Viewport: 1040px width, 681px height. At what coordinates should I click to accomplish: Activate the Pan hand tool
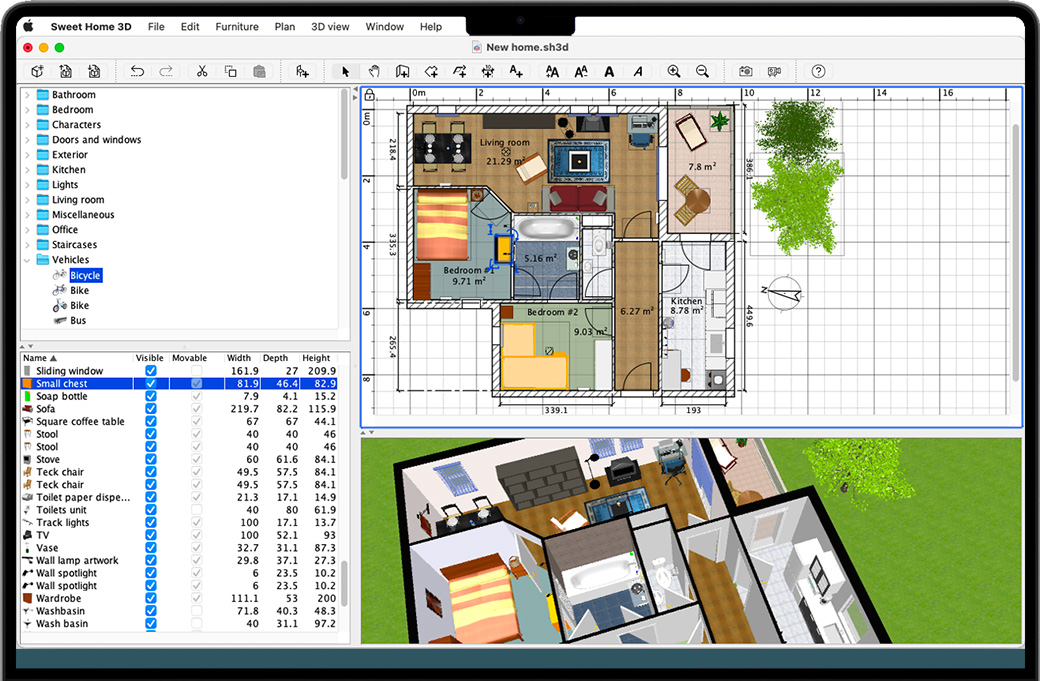374,71
